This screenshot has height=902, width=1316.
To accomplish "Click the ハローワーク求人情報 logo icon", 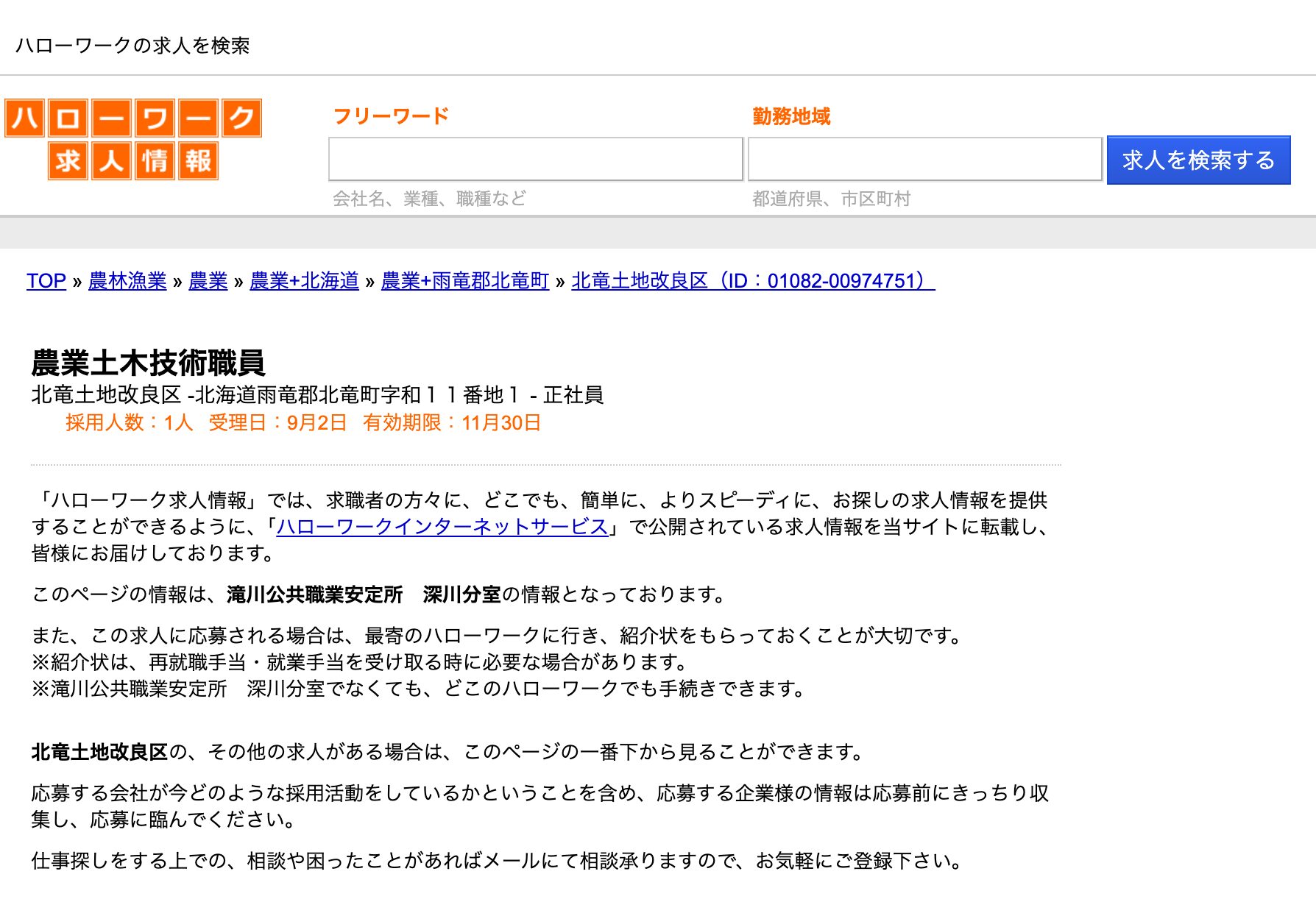I will pos(134,139).
